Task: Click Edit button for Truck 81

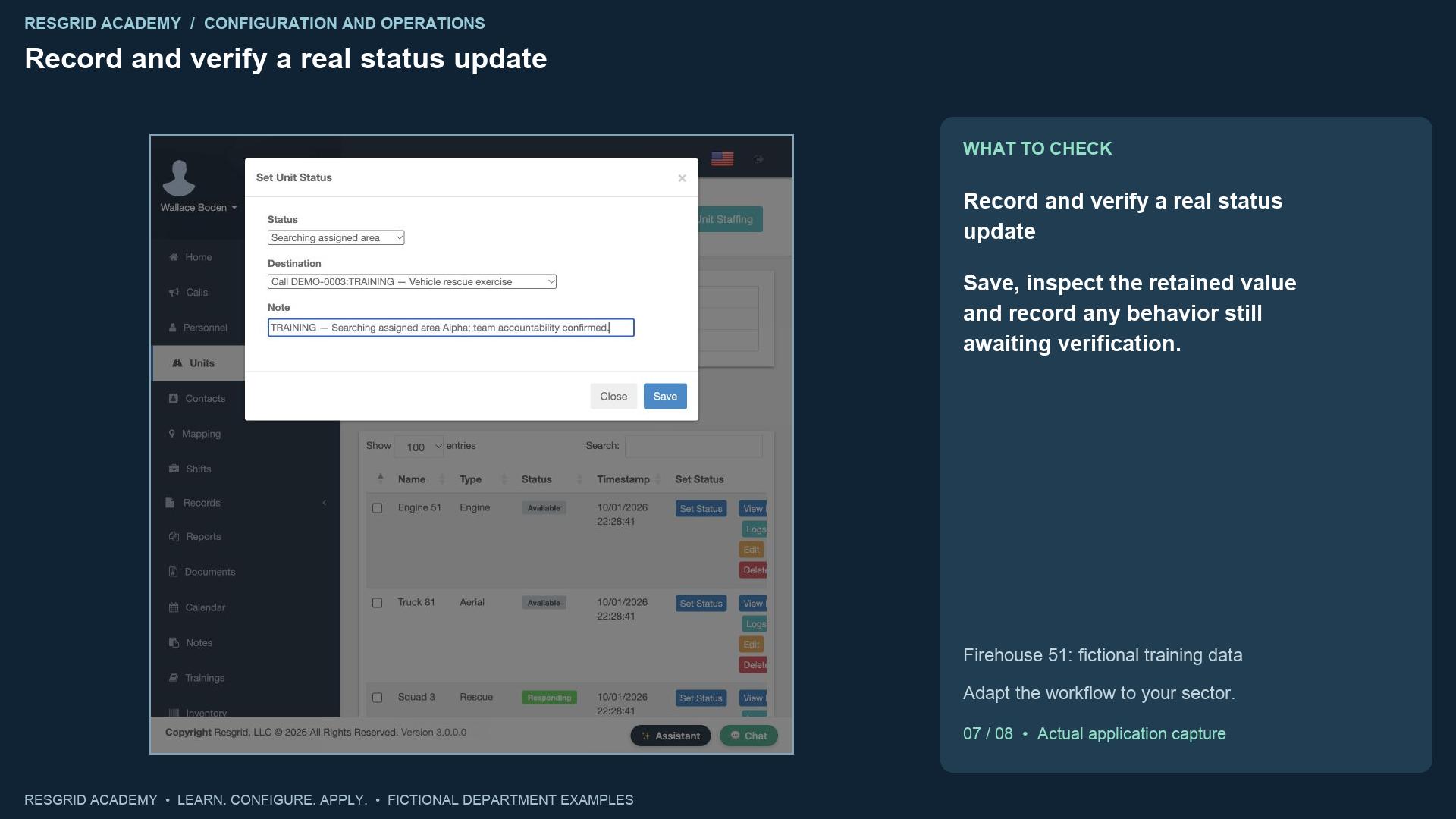Action: click(752, 645)
